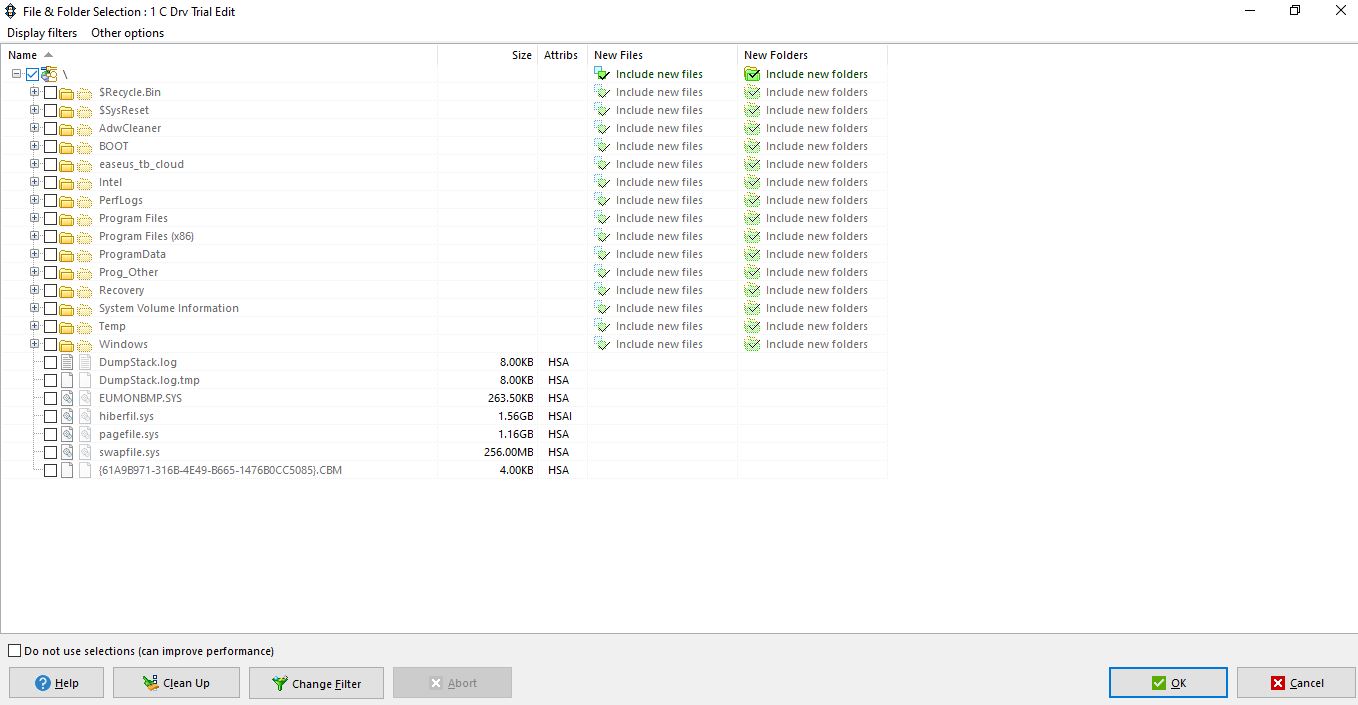1358x705 pixels.
Task: Check the Program Files folder checkbox
Action: [50, 219]
